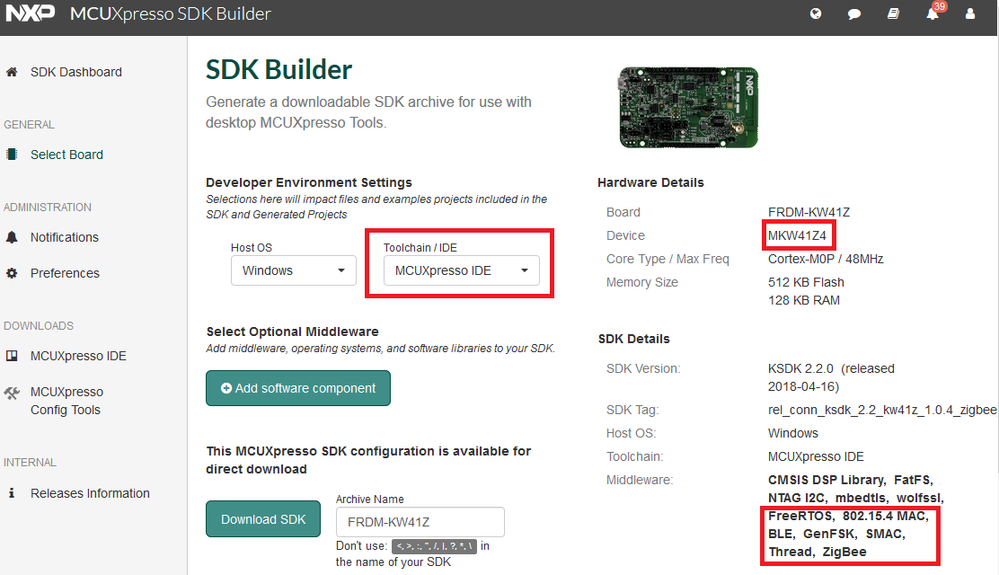This screenshot has height=575, width=999.
Task: Click the FRDM-KW41Z board image
Action: 689,107
